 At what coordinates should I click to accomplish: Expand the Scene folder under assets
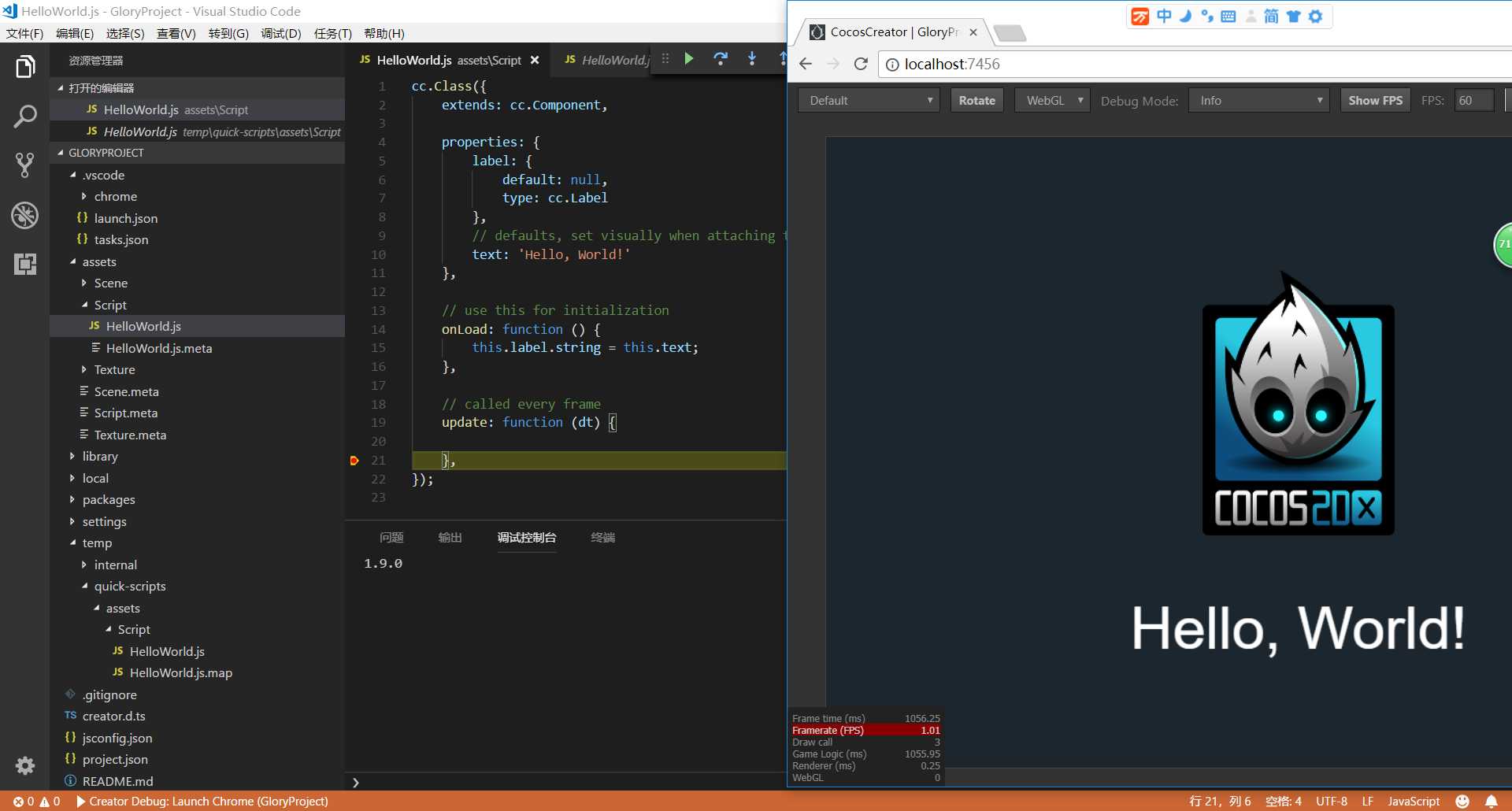pyautogui.click(x=110, y=283)
